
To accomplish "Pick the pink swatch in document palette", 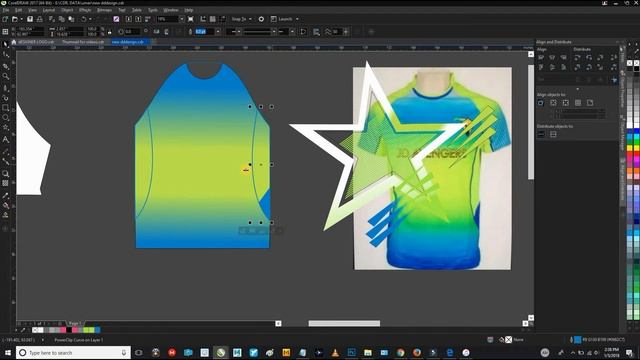I will (63, 330).
